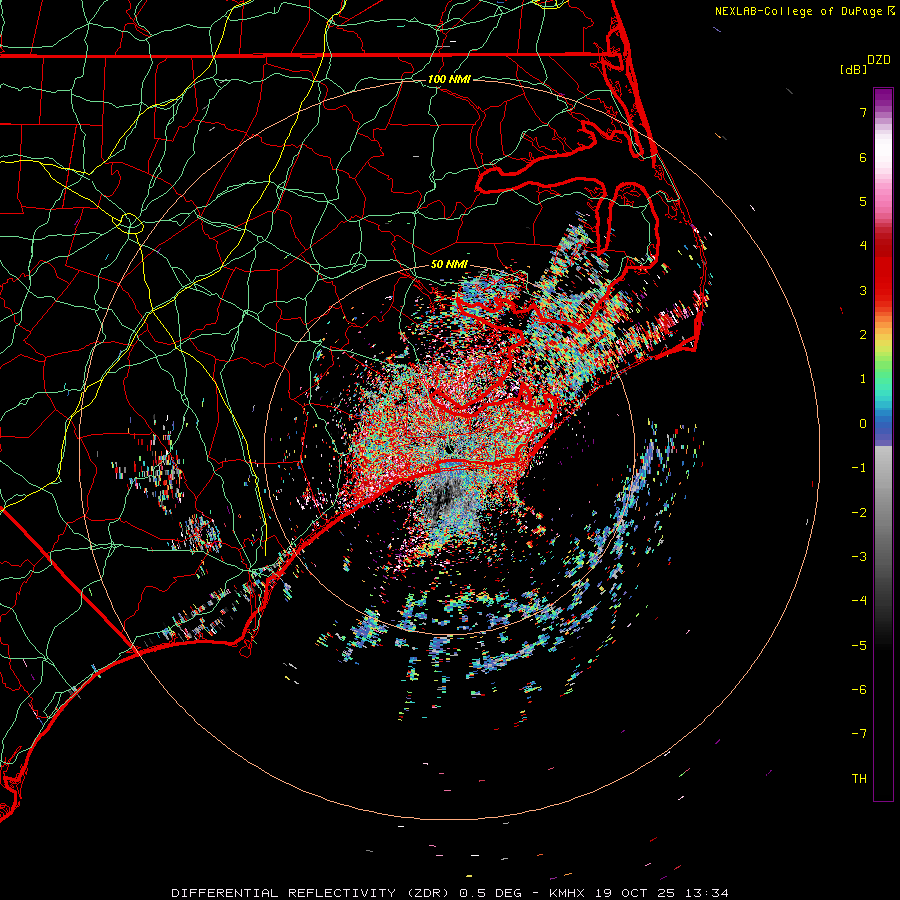
Task: Click the DZD product label above the scale
Action: click(x=879, y=60)
